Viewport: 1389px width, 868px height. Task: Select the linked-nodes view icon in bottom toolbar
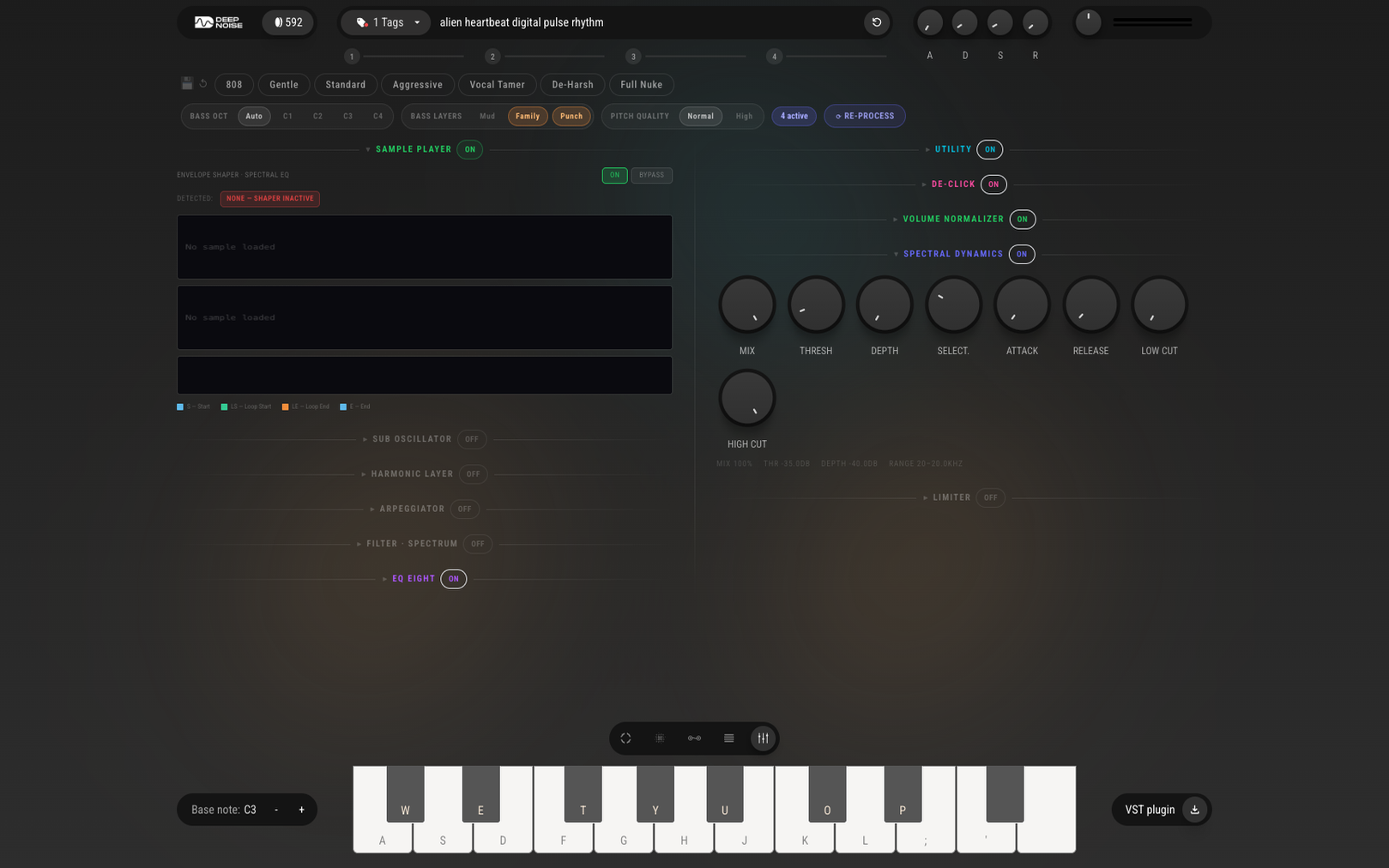[x=694, y=738]
